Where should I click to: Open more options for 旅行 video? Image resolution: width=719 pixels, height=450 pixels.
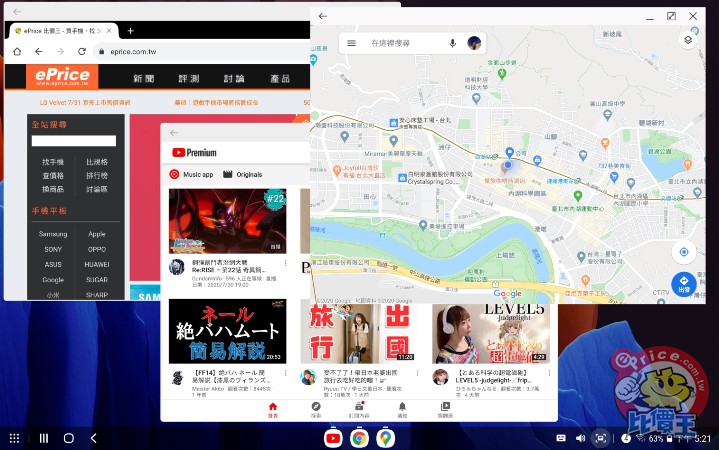coord(417,373)
